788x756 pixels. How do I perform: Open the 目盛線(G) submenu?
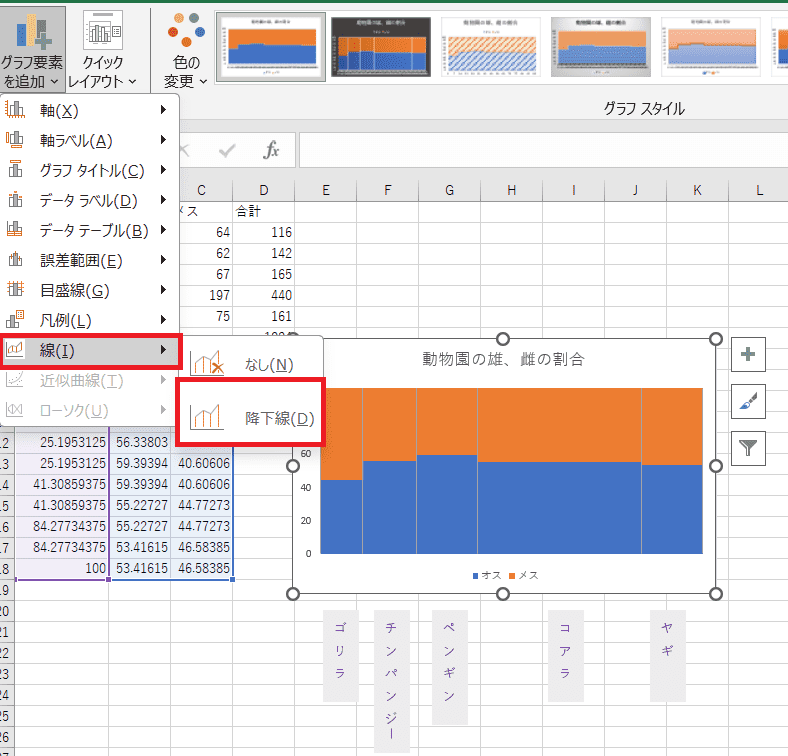[89, 290]
